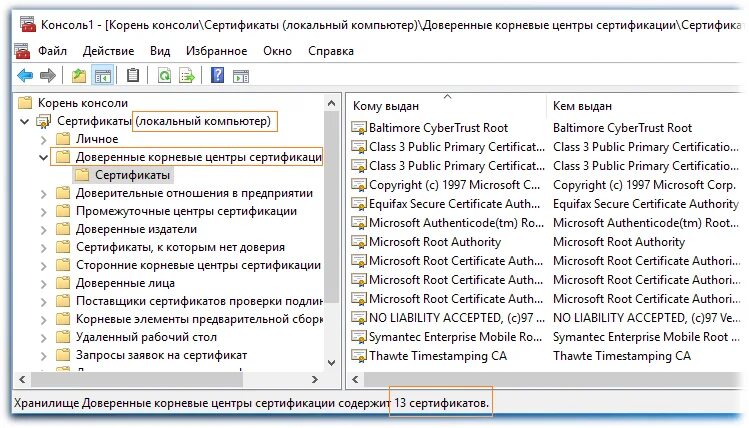Select Промежуточные центры сертификации label
Screen dimensions: 749x428
click(x=186, y=211)
